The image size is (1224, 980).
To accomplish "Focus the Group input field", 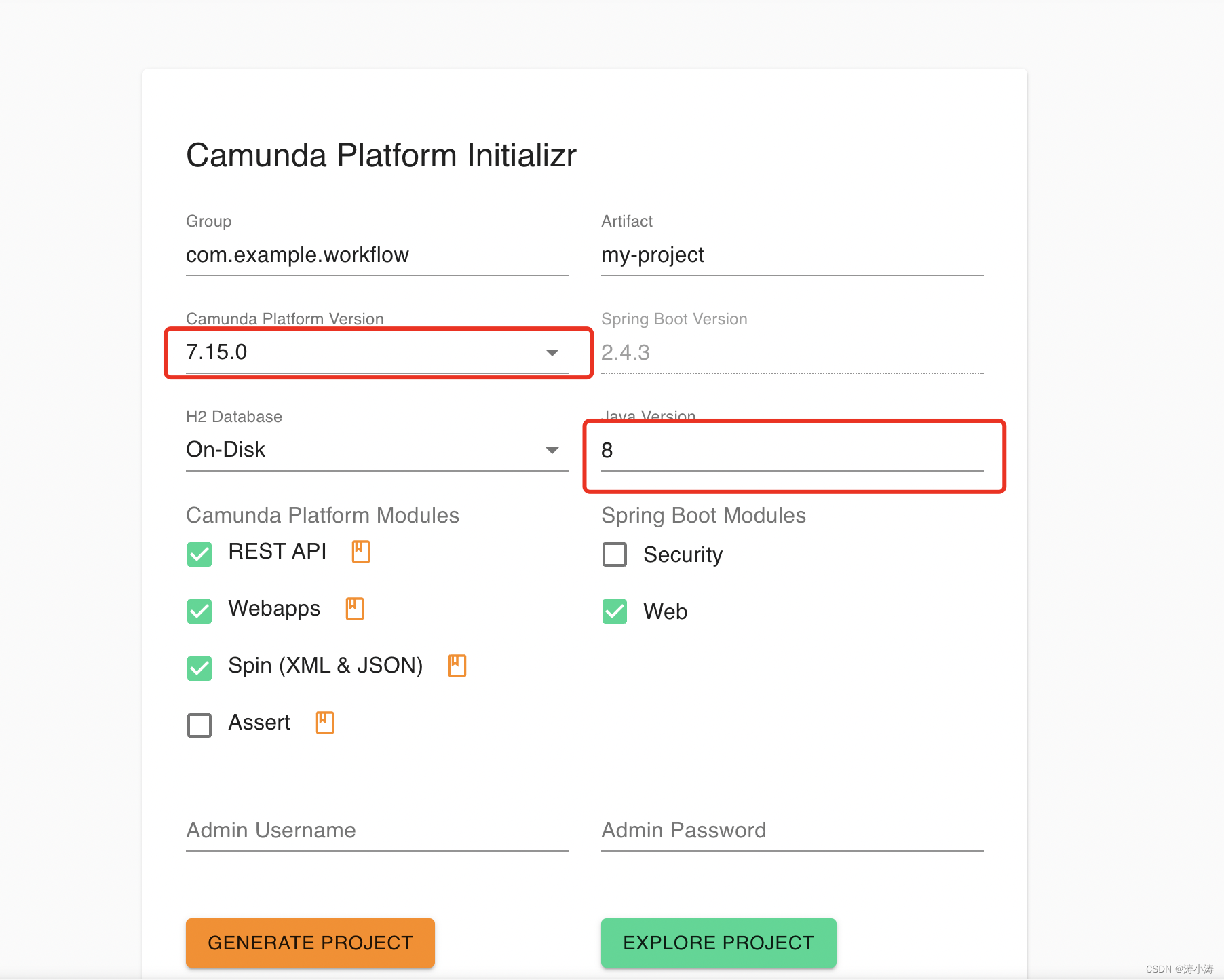I will [x=377, y=255].
